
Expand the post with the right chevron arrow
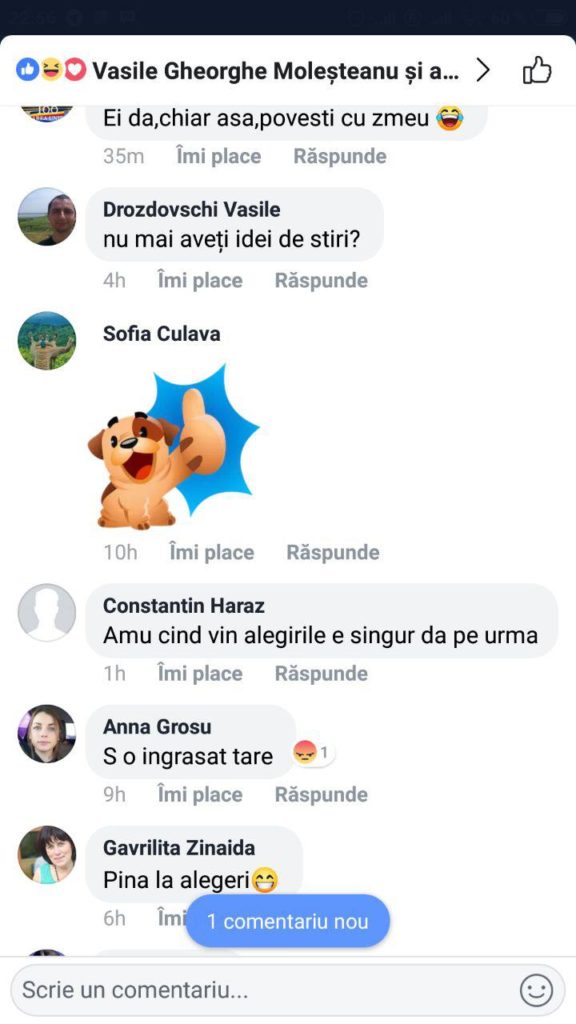pos(483,70)
